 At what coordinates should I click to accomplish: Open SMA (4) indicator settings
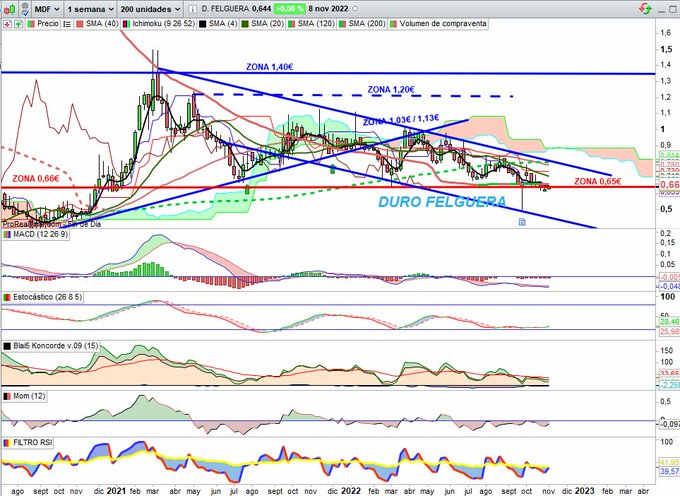click(x=223, y=23)
